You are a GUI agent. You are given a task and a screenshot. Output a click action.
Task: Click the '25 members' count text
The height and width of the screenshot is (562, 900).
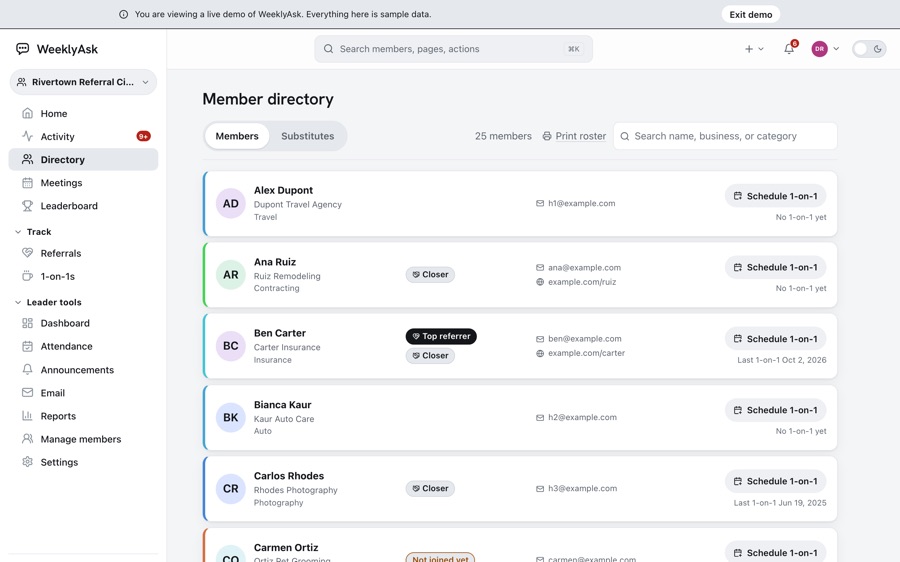(503, 136)
